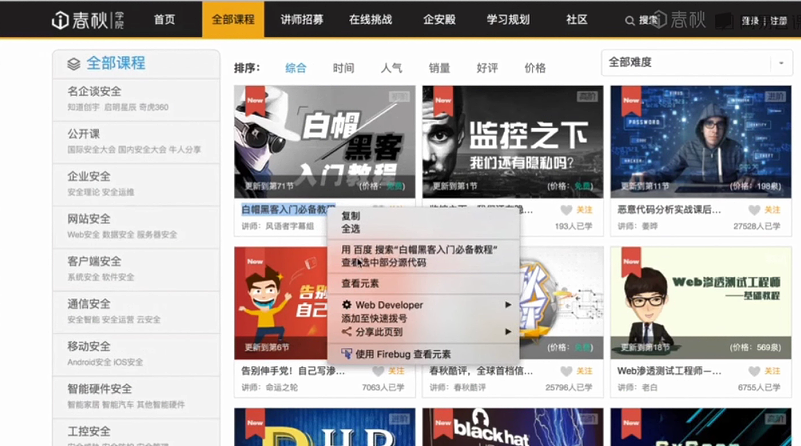Screen dimensions: 801x446
Task: Open the 首页 navigation tab
Action: point(164,20)
